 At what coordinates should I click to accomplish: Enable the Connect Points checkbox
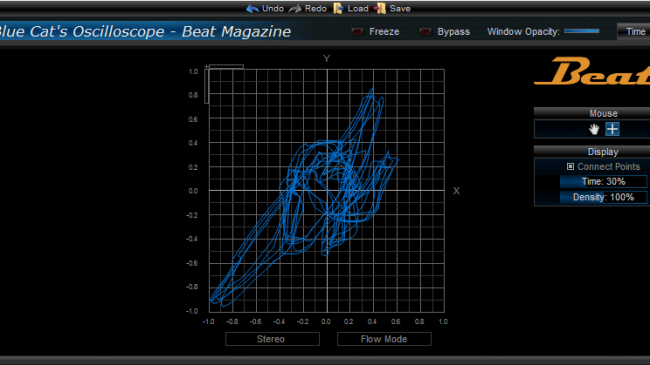570,166
